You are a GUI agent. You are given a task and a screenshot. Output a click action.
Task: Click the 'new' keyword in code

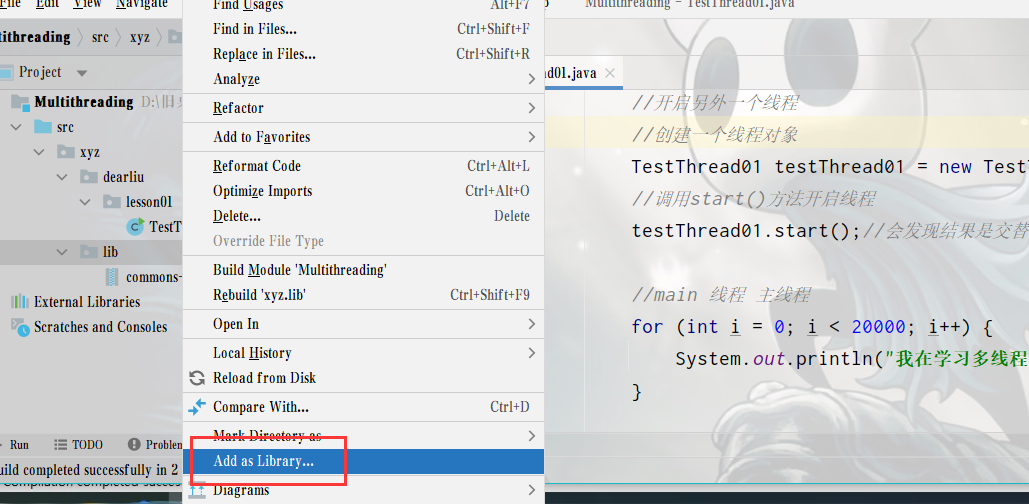(x=955, y=167)
